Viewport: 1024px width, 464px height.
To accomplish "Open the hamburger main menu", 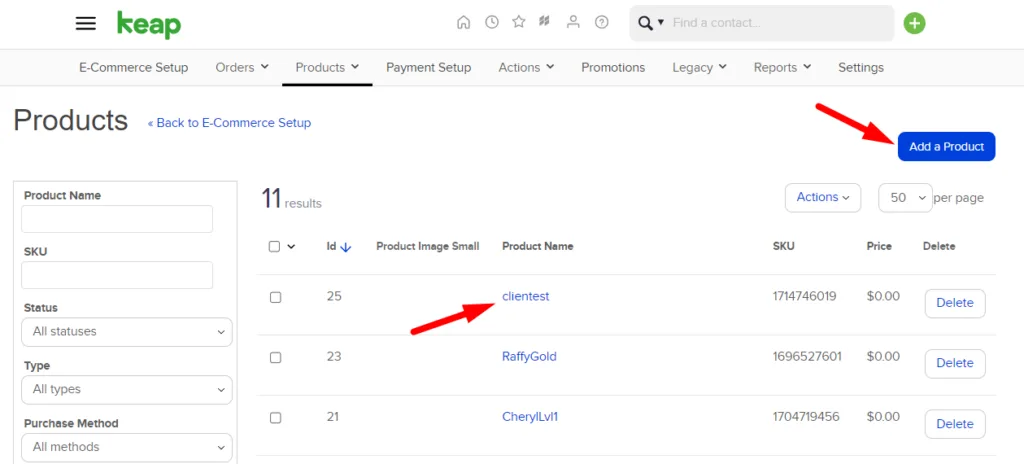I will (86, 24).
